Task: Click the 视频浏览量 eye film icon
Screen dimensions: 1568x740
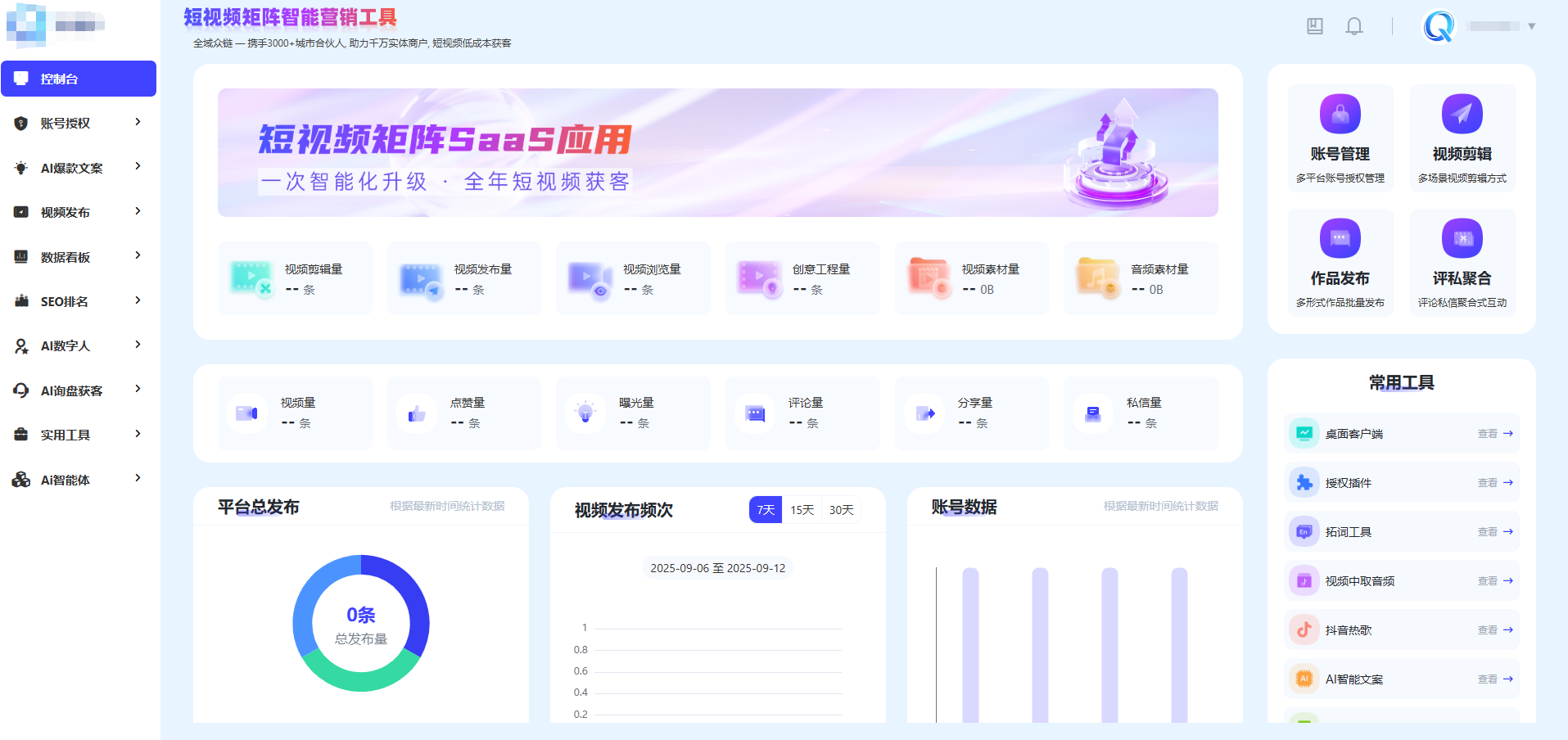Action: coord(590,280)
